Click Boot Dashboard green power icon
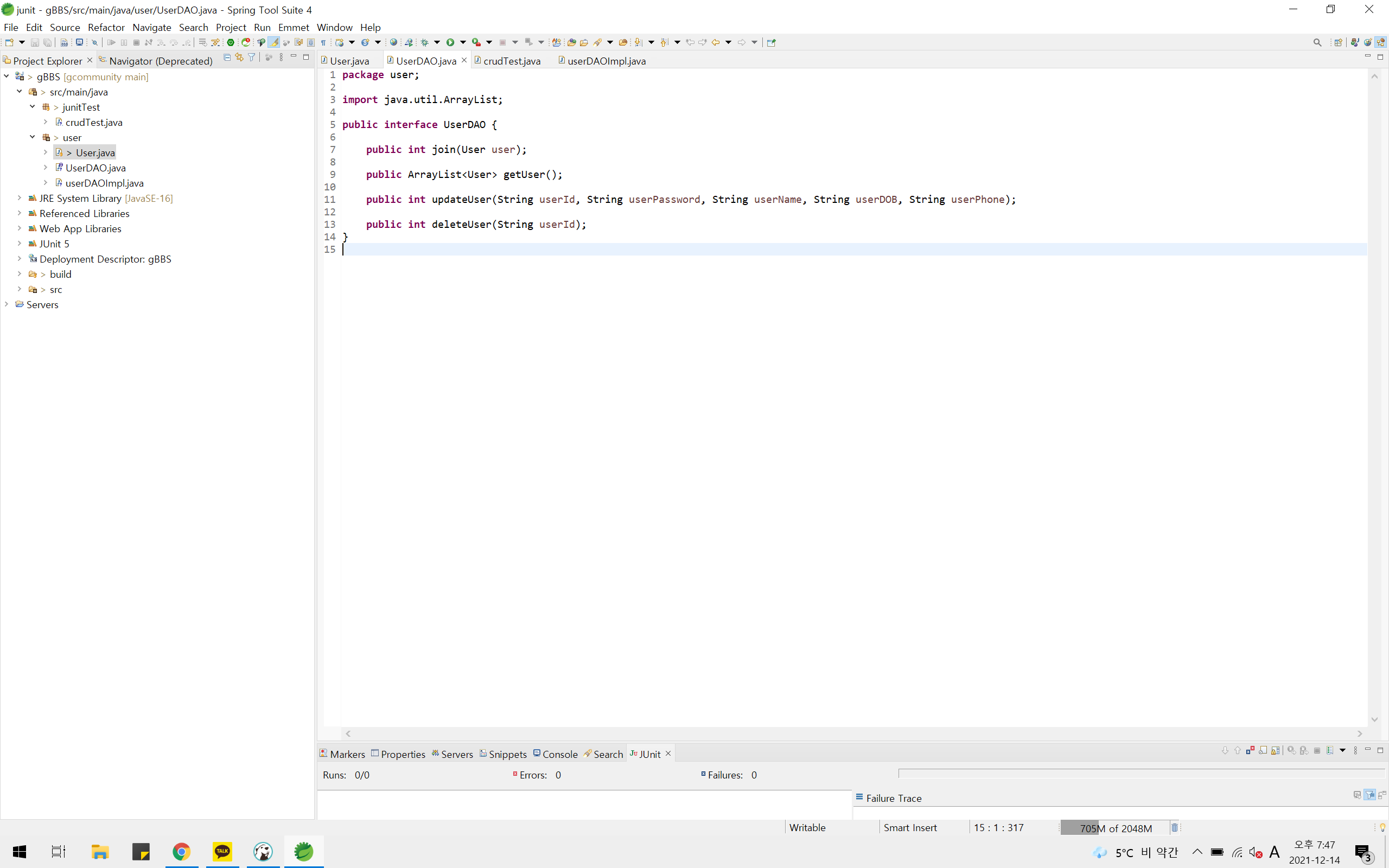 coord(231,42)
